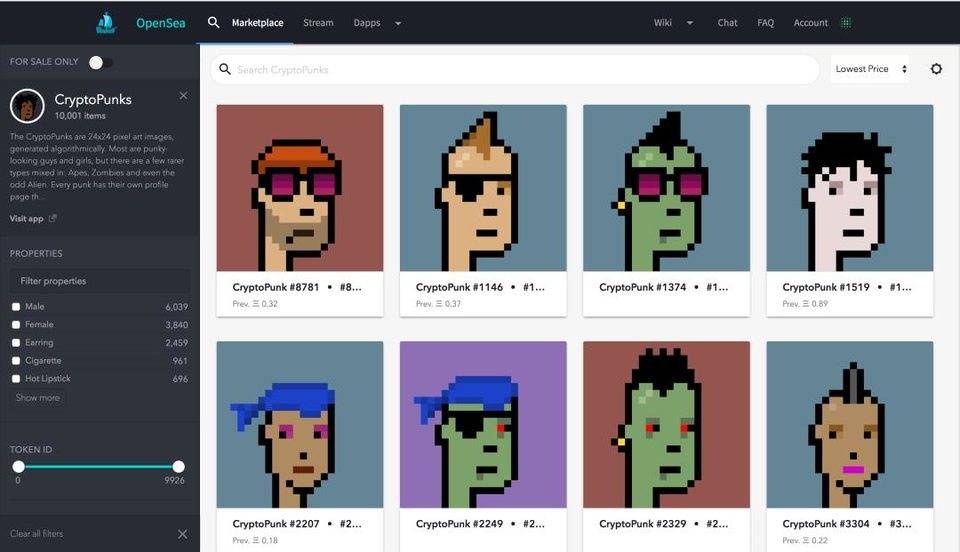Select the CryptoPunk #1146 mohawk punk image

tap(483, 188)
